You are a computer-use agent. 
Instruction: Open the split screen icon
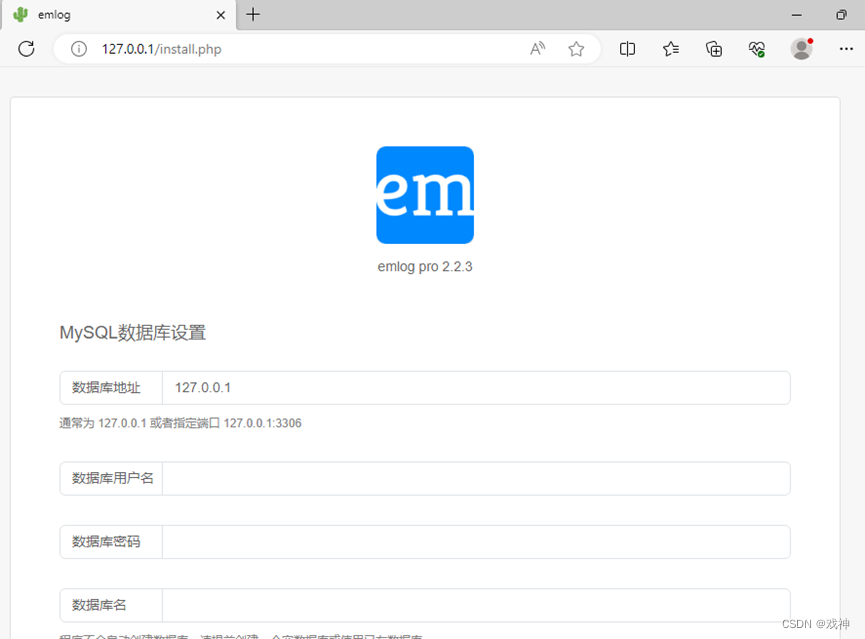click(628, 48)
